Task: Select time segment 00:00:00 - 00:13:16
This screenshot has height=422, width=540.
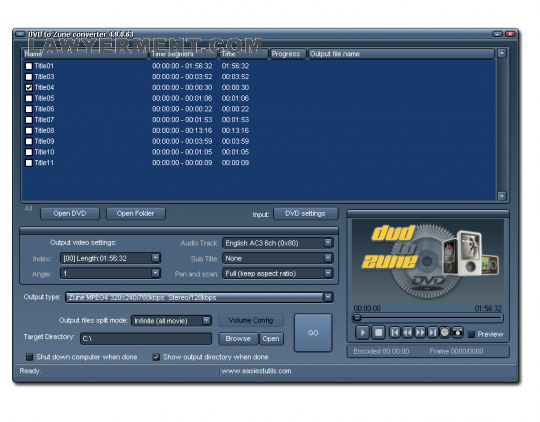Action: (182, 131)
